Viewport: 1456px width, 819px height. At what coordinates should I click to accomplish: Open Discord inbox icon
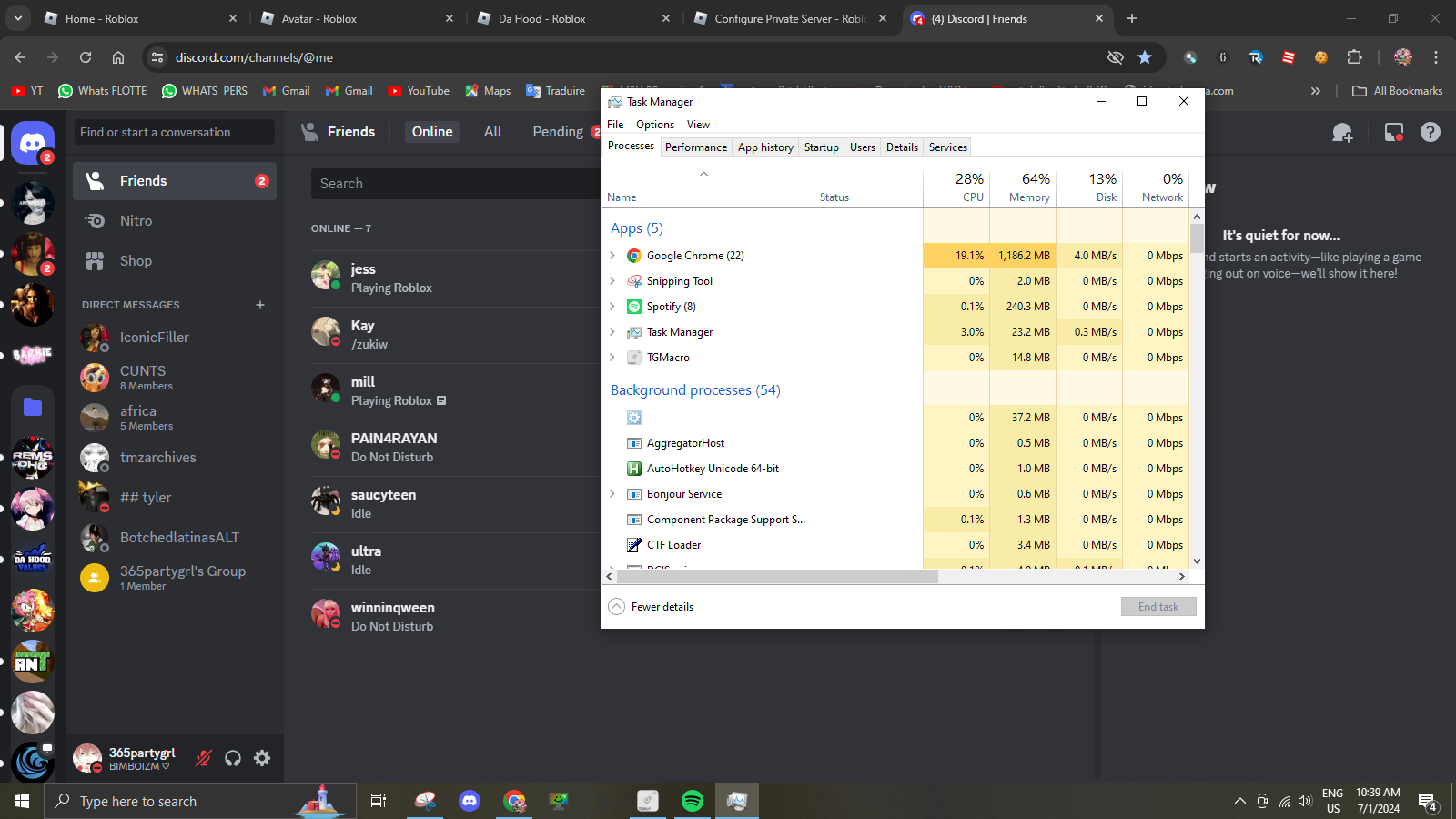(1393, 133)
